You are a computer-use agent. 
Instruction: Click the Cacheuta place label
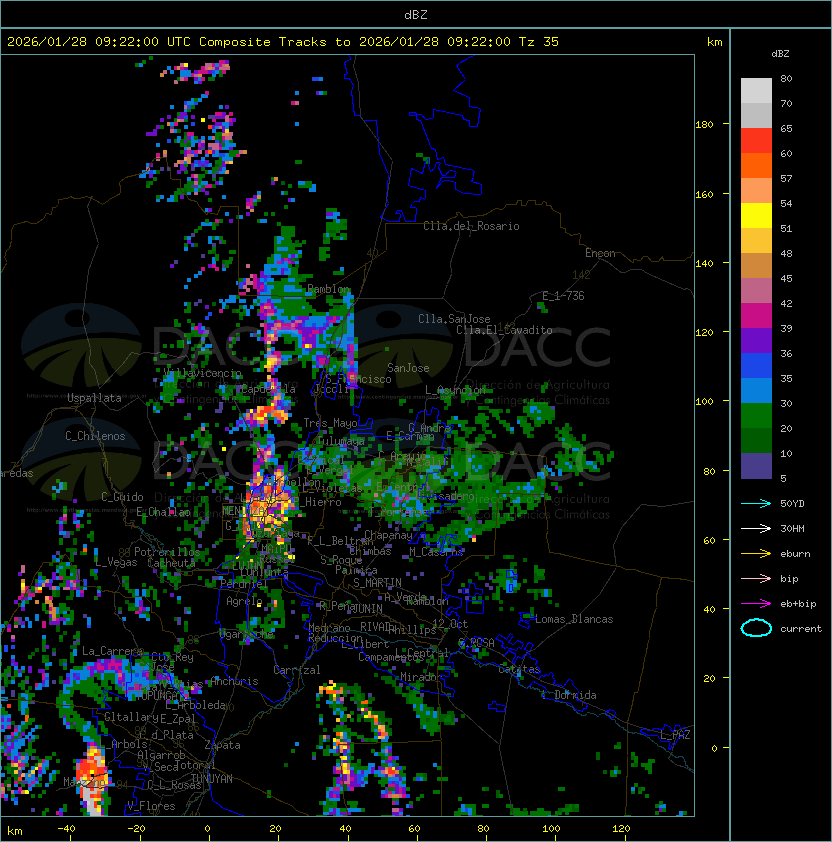171,563
